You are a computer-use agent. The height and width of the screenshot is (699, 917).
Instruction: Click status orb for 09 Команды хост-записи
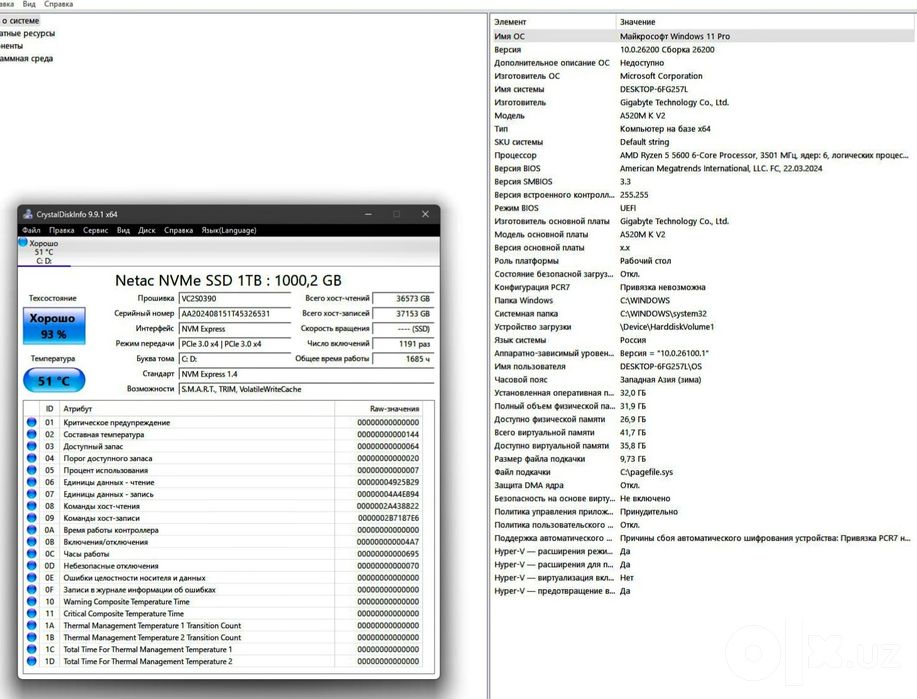pyautogui.click(x=32, y=518)
